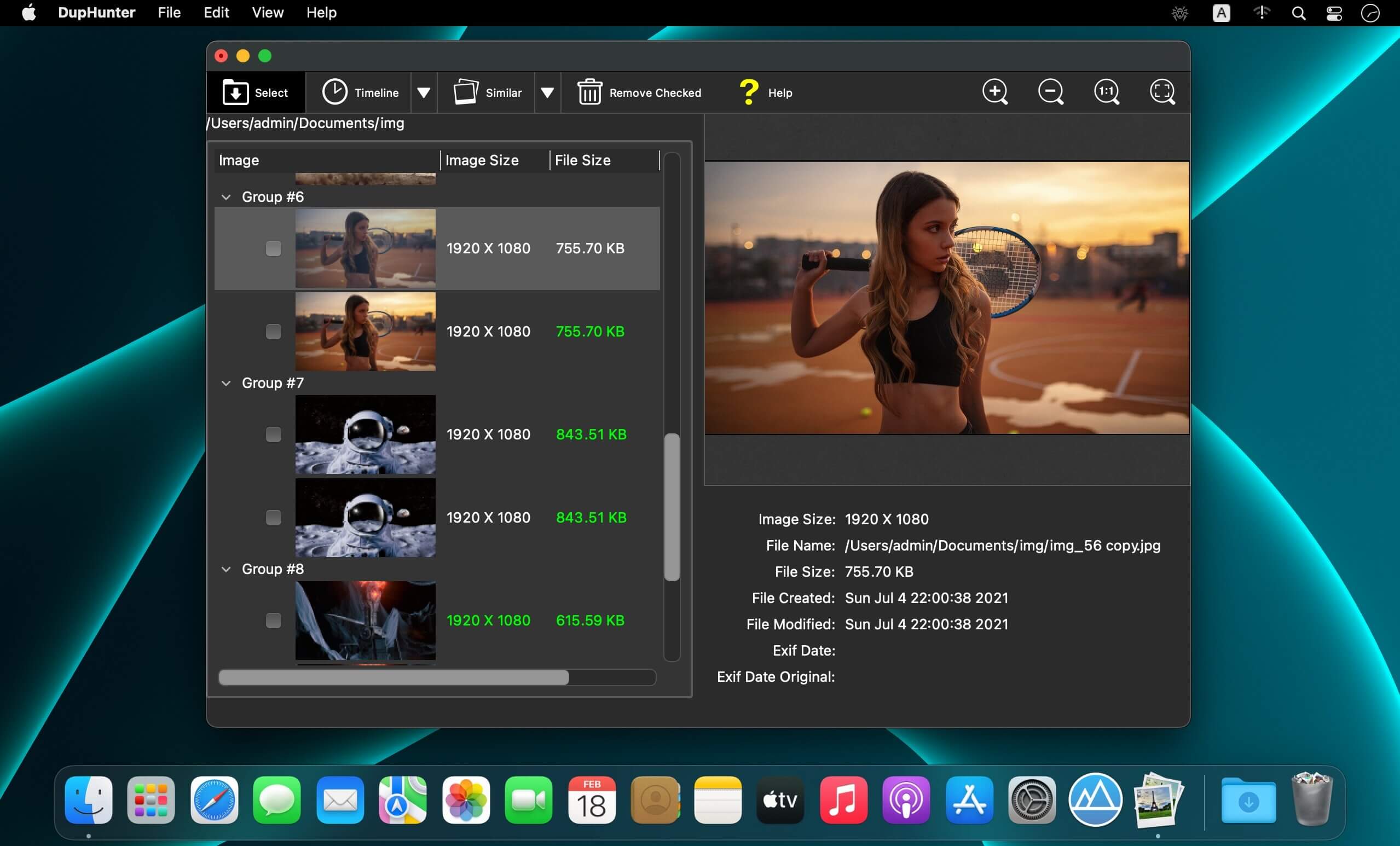Image resolution: width=1400 pixels, height=846 pixels.
Task: Click the Remove Checked trash icon
Action: point(589,92)
